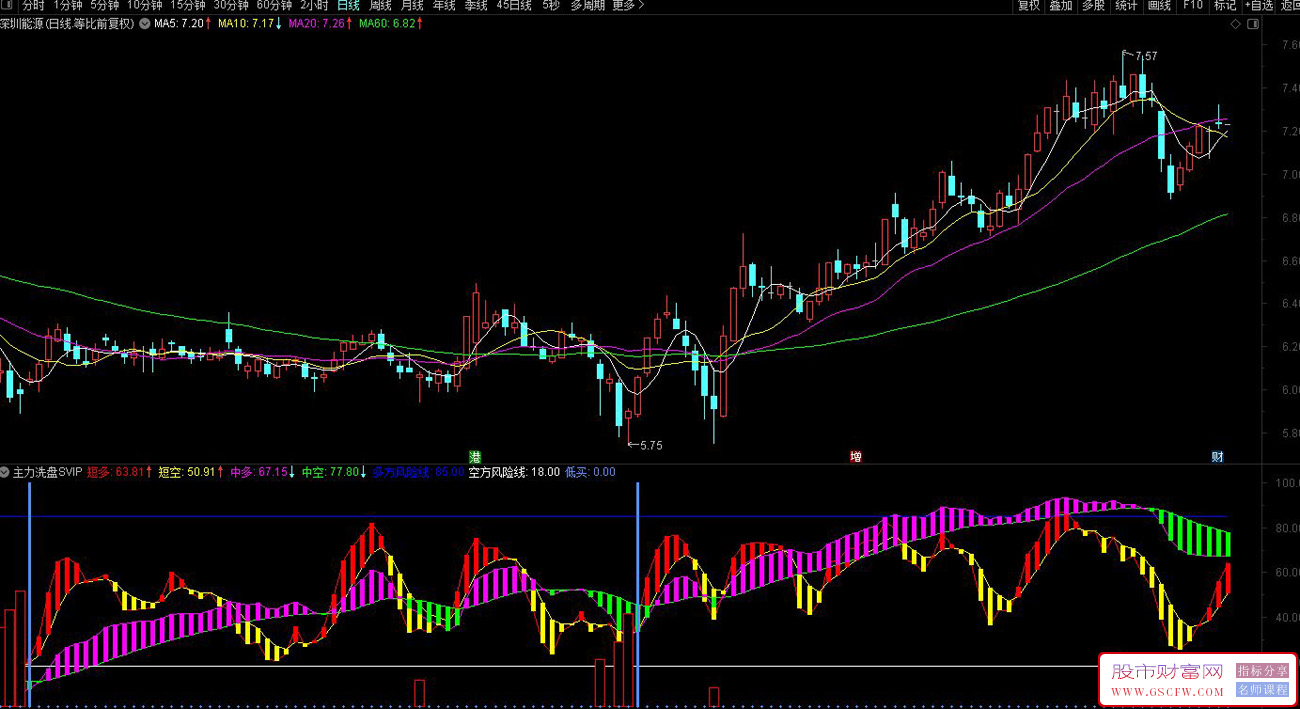Toggle the side panel layout icon
Image resolution: width=1300 pixels, height=709 pixels.
(1252, 23)
